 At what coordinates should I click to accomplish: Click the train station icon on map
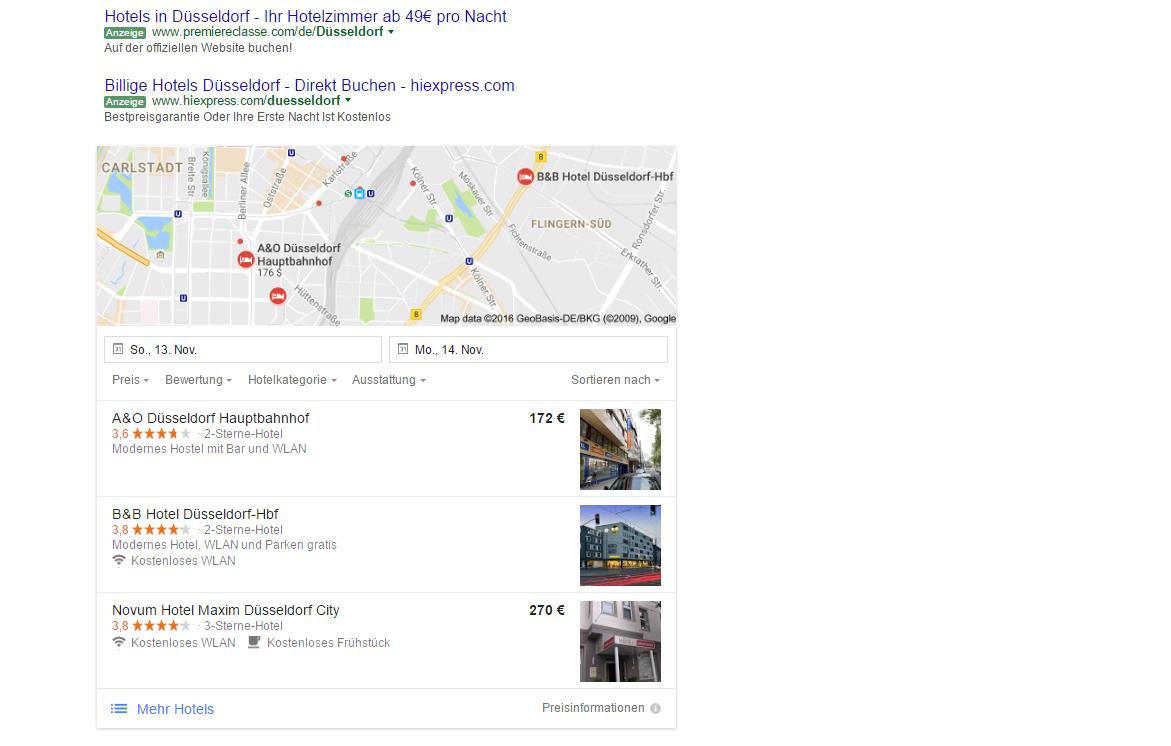click(x=359, y=193)
